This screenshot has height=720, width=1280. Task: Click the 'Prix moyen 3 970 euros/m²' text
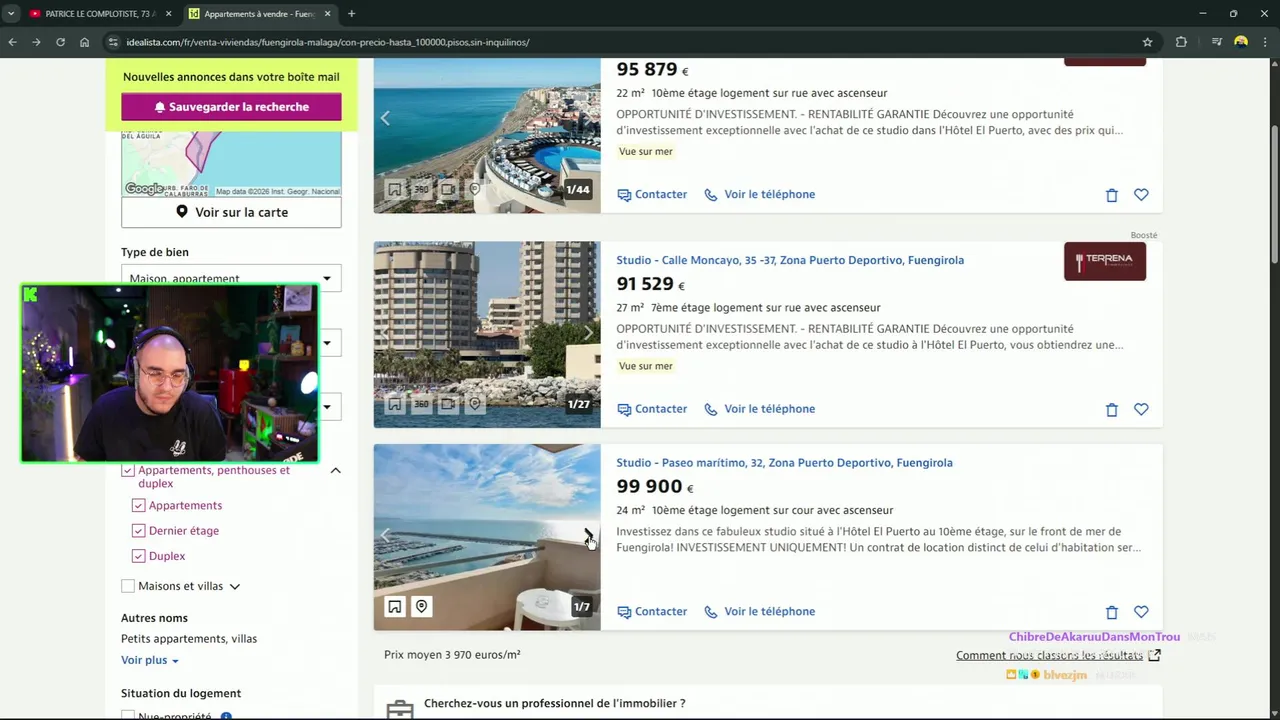point(452,655)
